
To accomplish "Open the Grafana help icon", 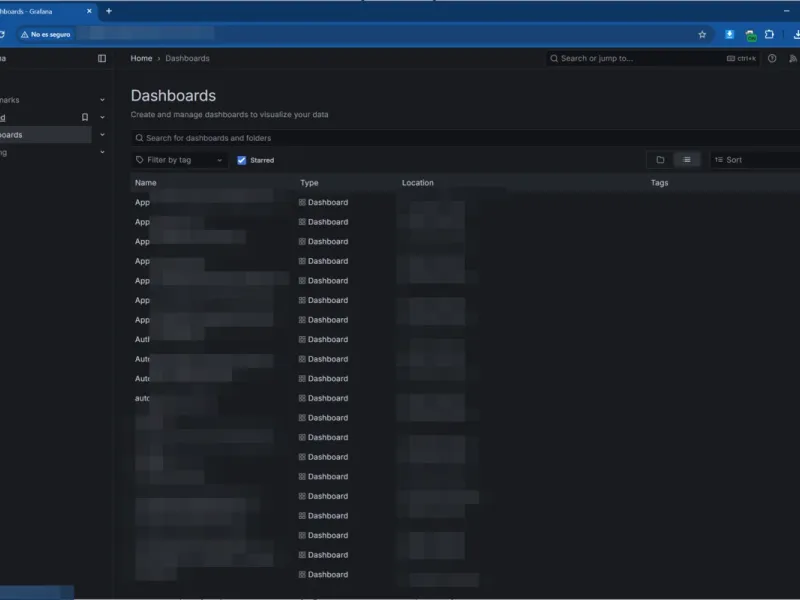I will point(772,59).
